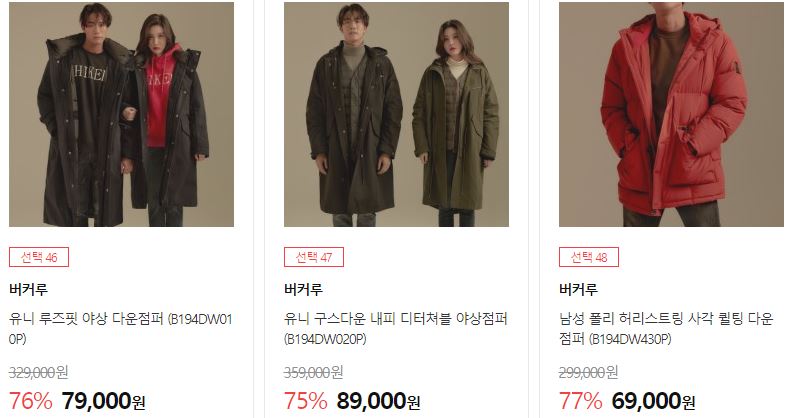Open the black long down jumper couple photo
795x418 pixels.
click(x=121, y=114)
